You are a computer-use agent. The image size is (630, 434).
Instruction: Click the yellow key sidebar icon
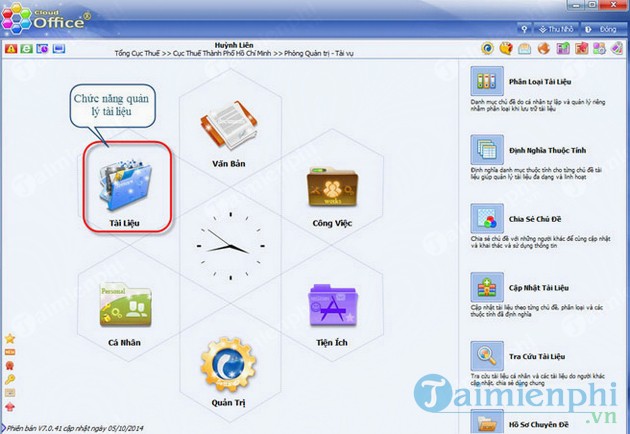click(10, 379)
